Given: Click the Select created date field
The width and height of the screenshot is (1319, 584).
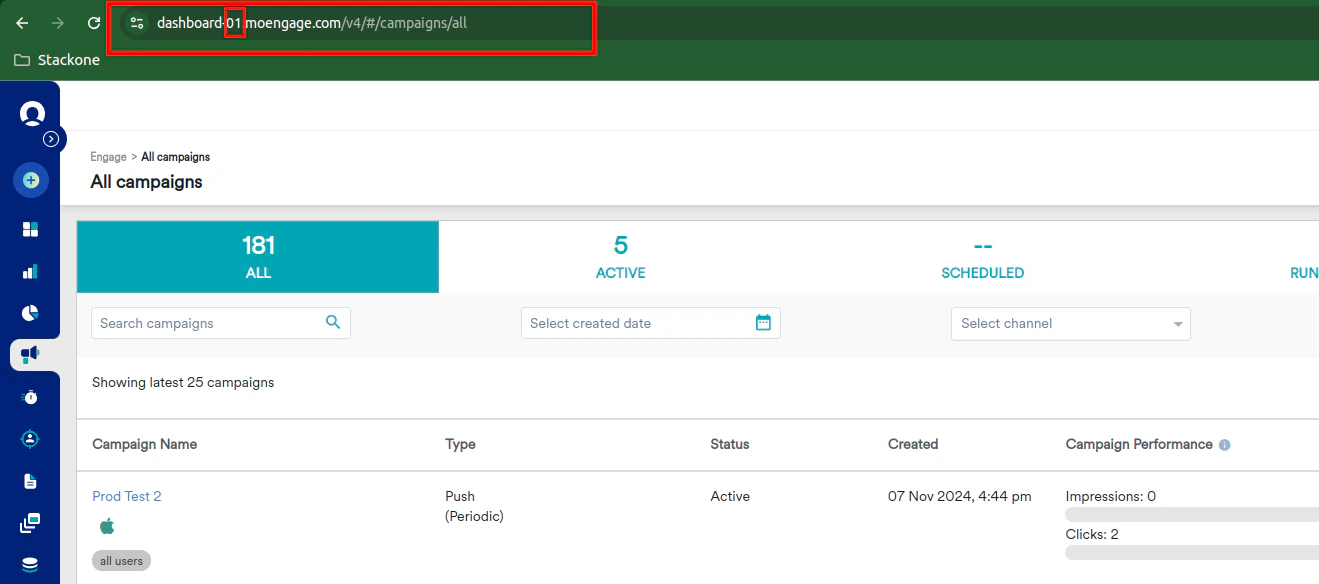Looking at the screenshot, I should pyautogui.click(x=651, y=323).
